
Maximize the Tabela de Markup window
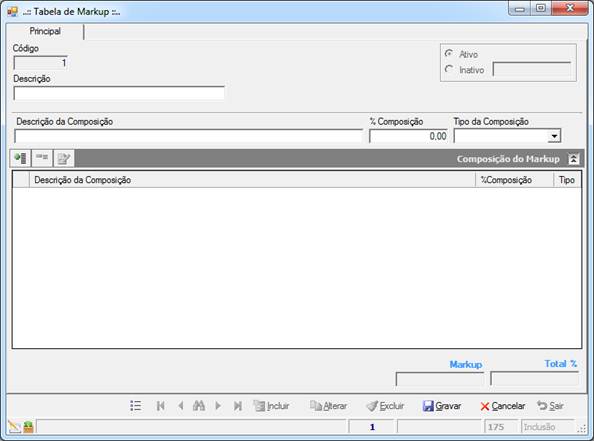click(541, 8)
